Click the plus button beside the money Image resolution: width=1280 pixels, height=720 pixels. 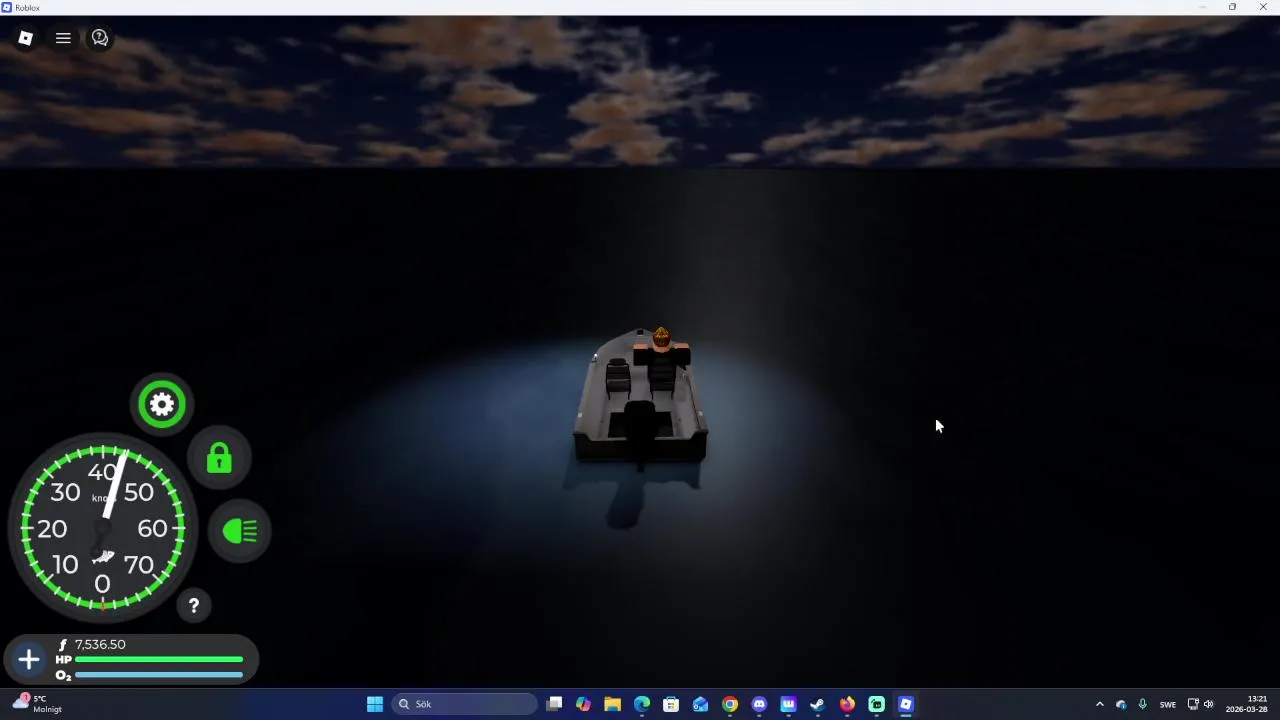click(29, 659)
